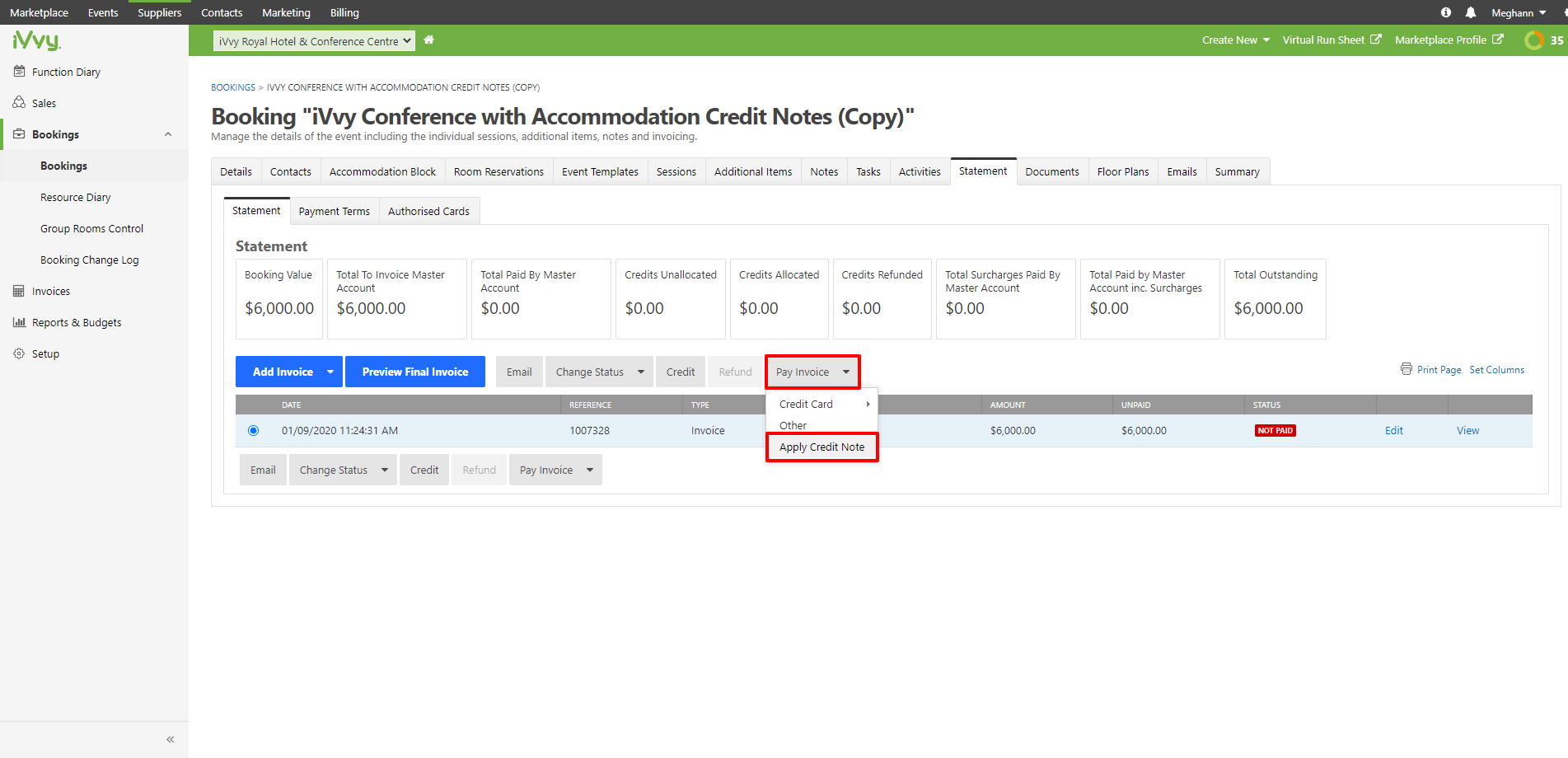Click reference number 1007328

point(589,430)
